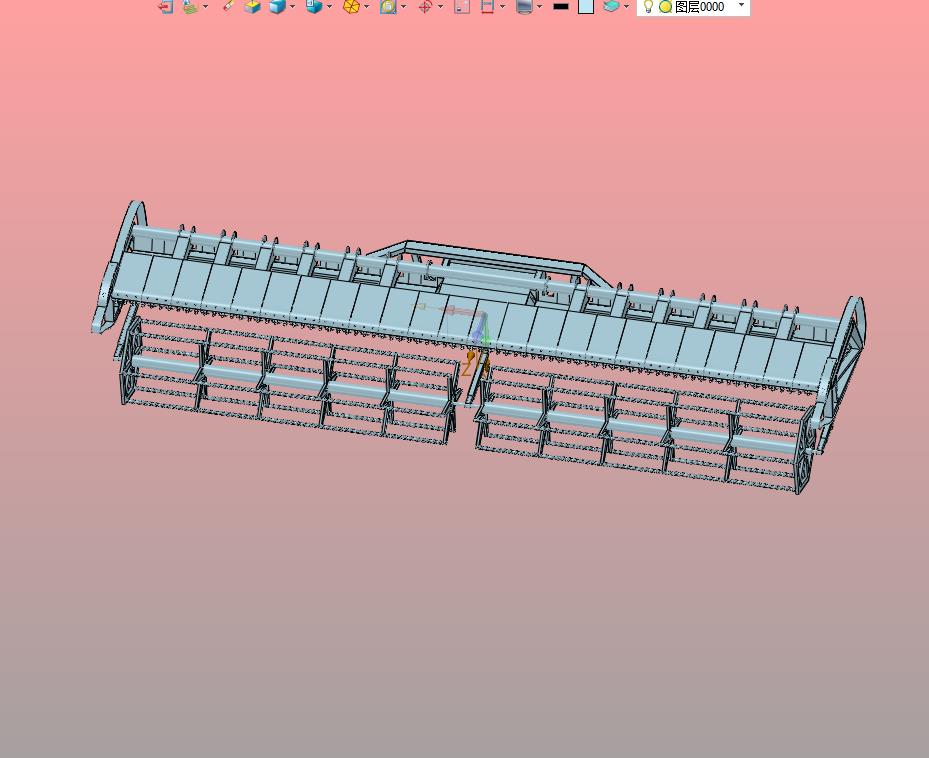Select the brush eraser tool icon
Viewport: 929px width, 758px height.
pyautogui.click(x=228, y=6)
